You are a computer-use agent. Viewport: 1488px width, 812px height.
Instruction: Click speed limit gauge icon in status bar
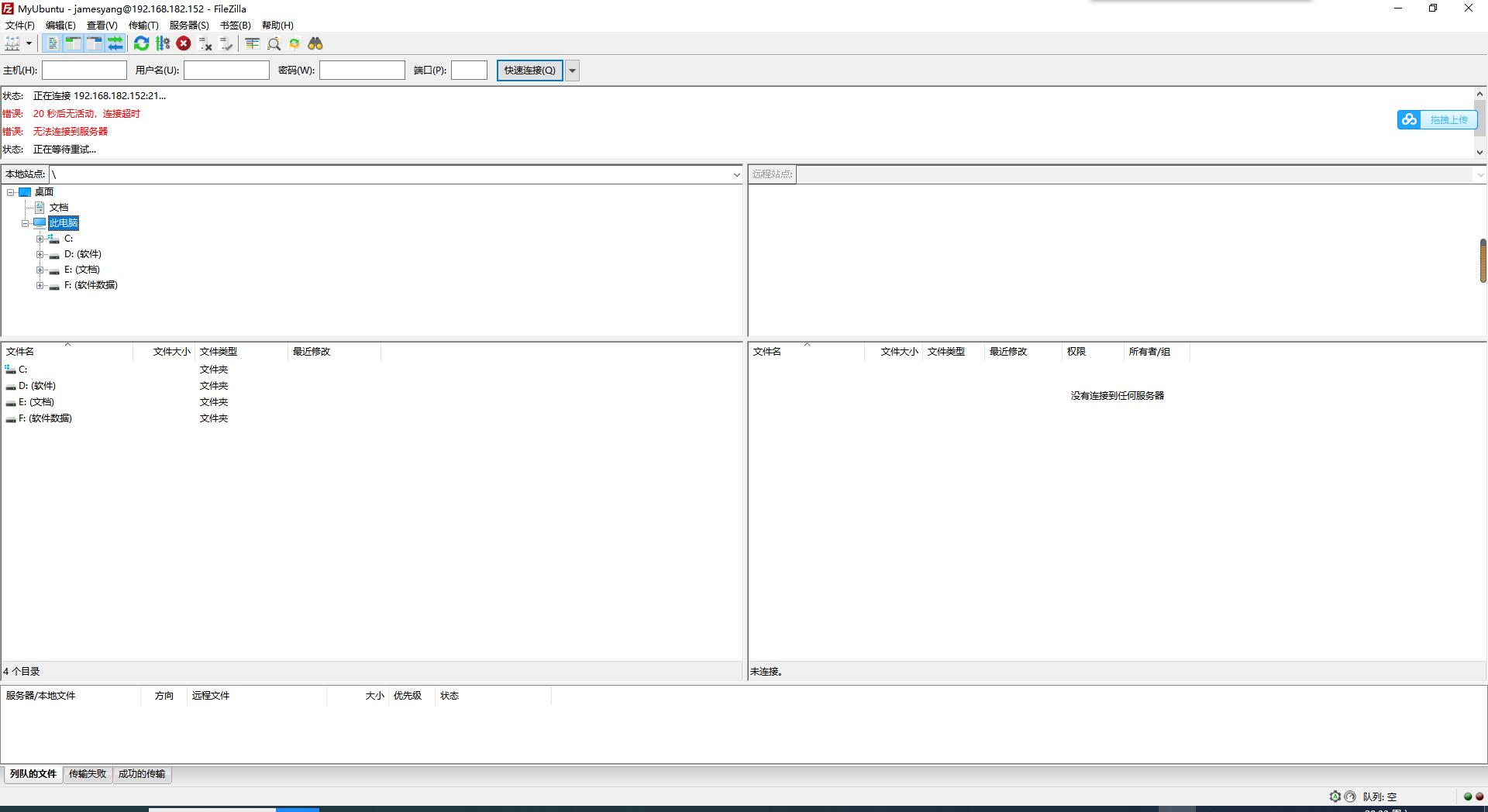tap(1350, 797)
